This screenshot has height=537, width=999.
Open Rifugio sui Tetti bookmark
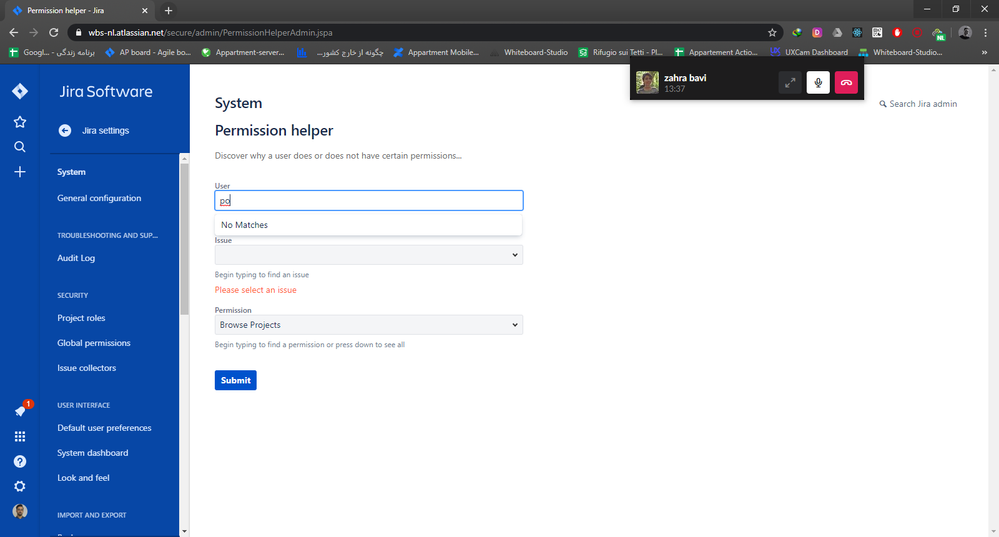621,52
